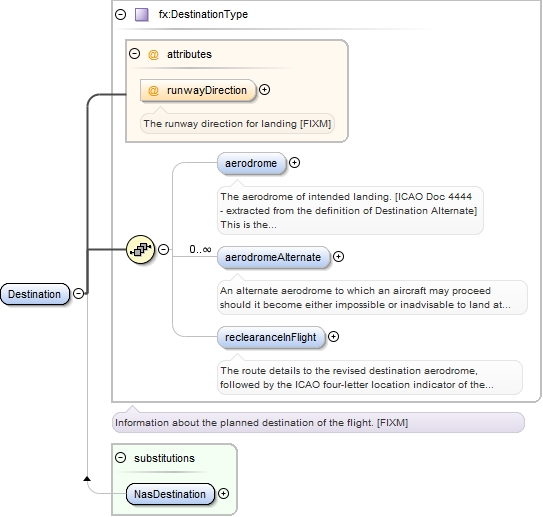Image resolution: width=543 pixels, height=517 pixels.
Task: Collapse the fx:DestinationType section
Action: click(121, 15)
